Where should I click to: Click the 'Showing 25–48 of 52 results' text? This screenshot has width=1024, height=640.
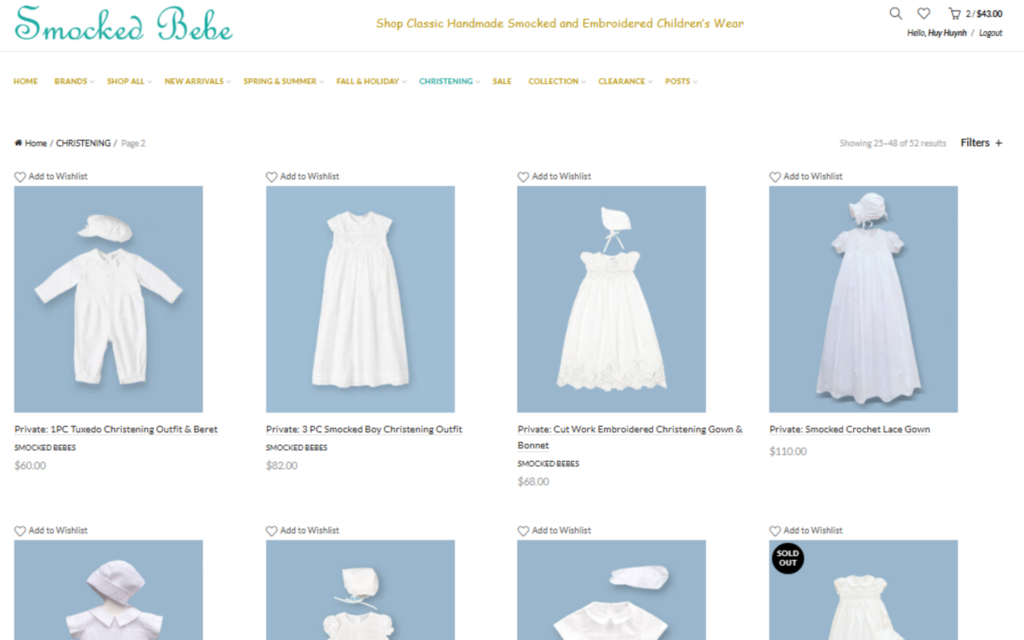click(892, 143)
